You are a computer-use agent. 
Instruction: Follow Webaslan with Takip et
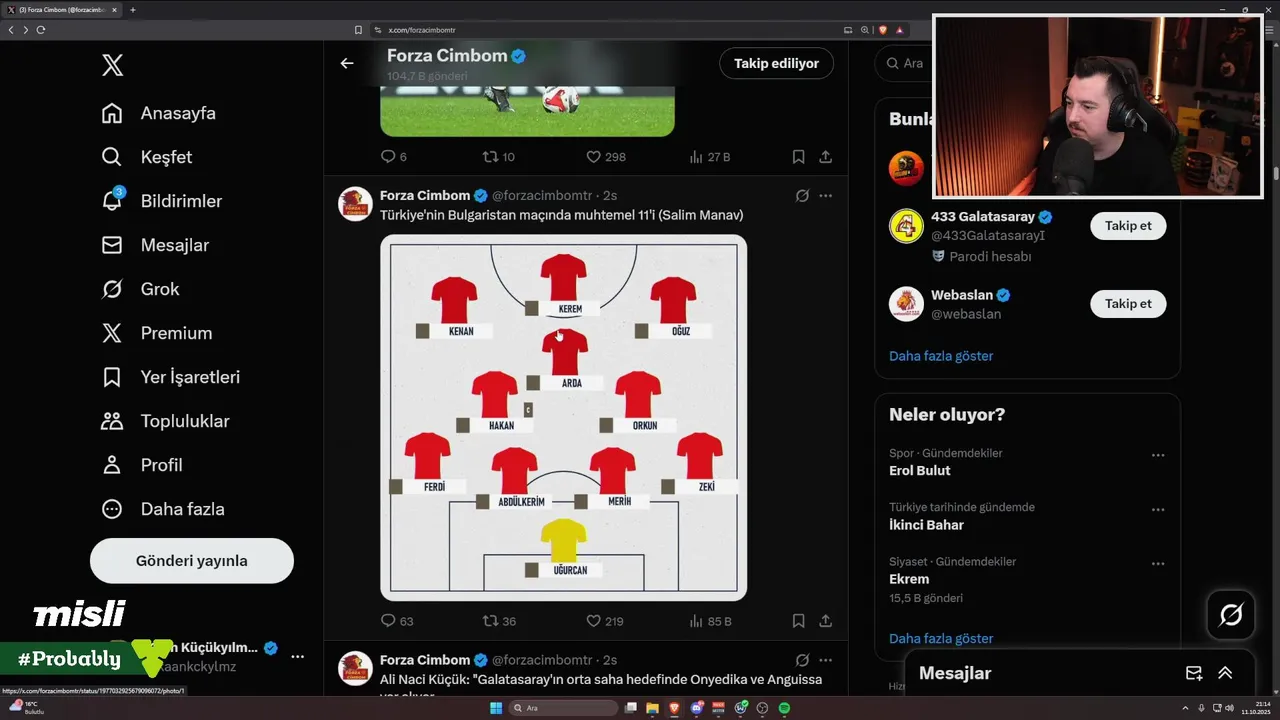(1128, 304)
